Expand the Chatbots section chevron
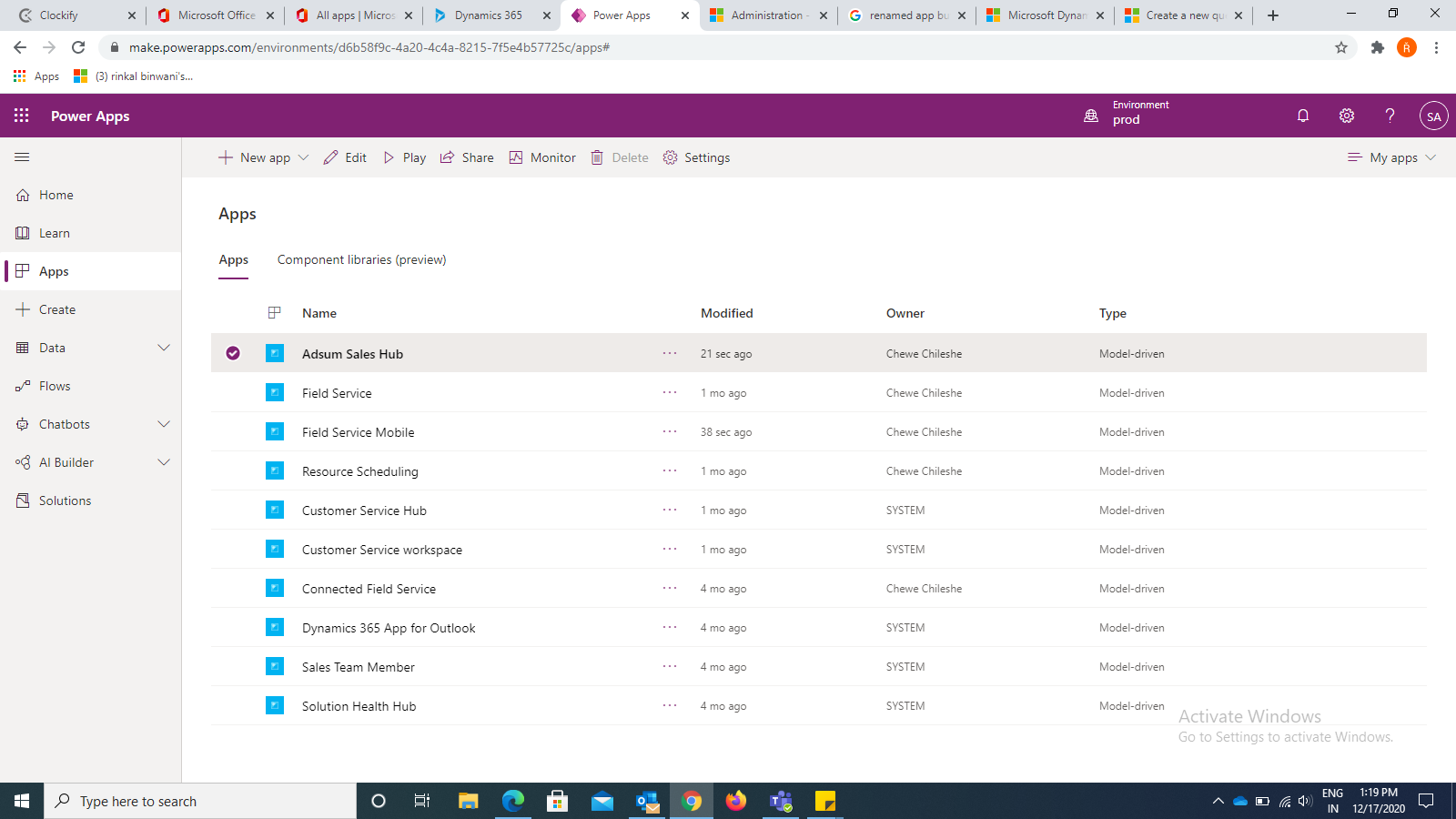Viewport: 1456px width, 819px height. [x=164, y=424]
